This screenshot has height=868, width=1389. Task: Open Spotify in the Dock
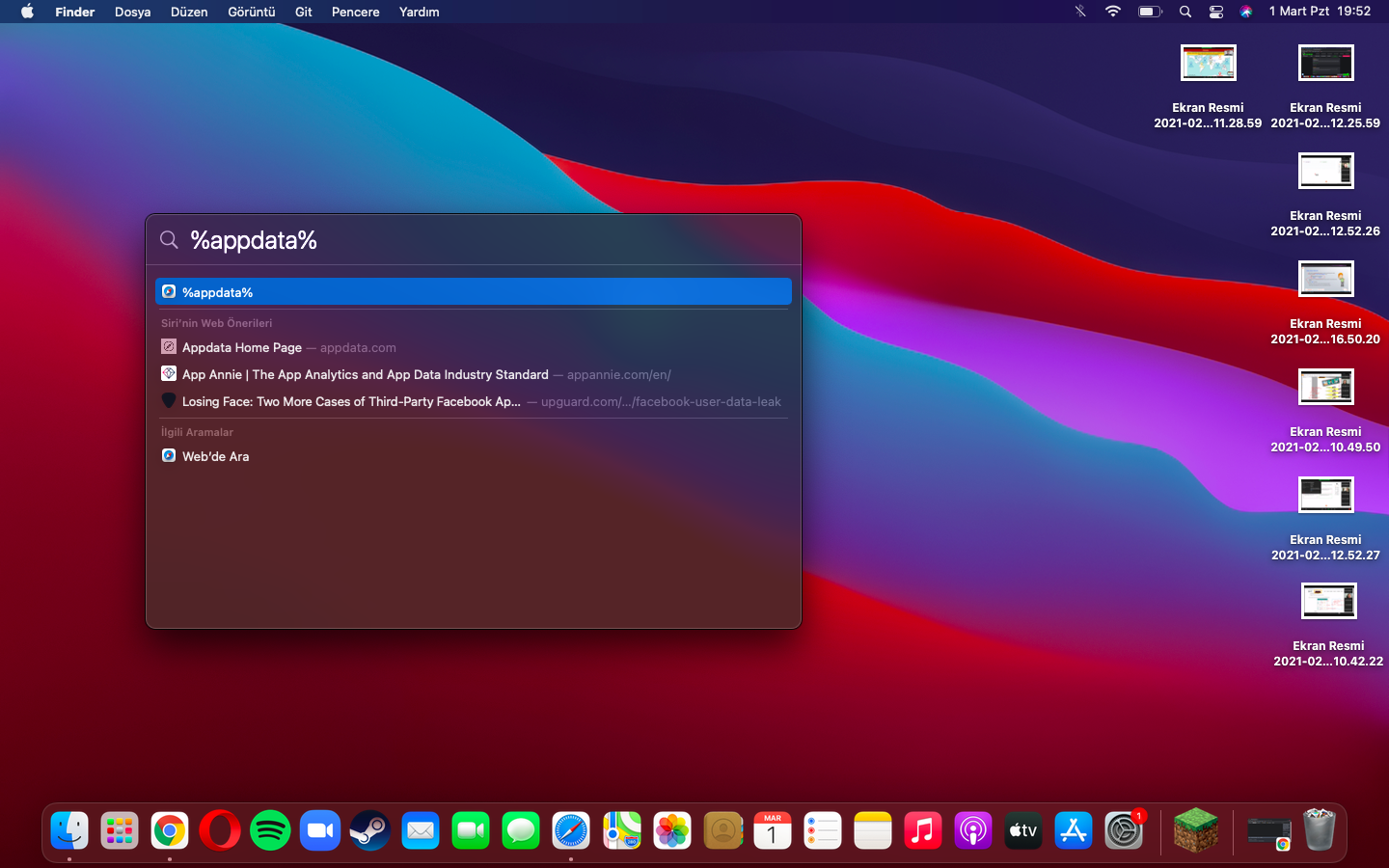tap(270, 830)
